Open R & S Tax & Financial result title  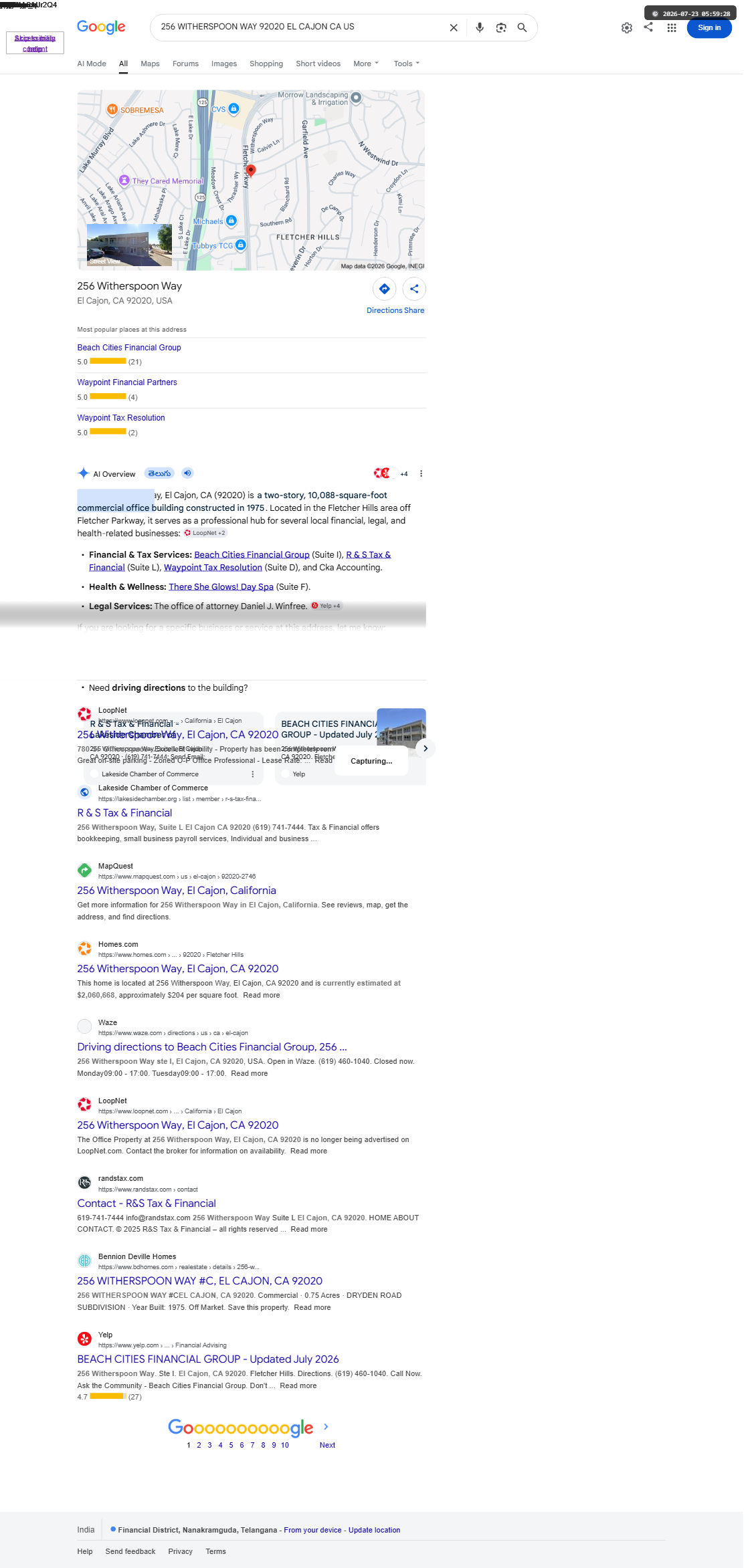point(124,813)
